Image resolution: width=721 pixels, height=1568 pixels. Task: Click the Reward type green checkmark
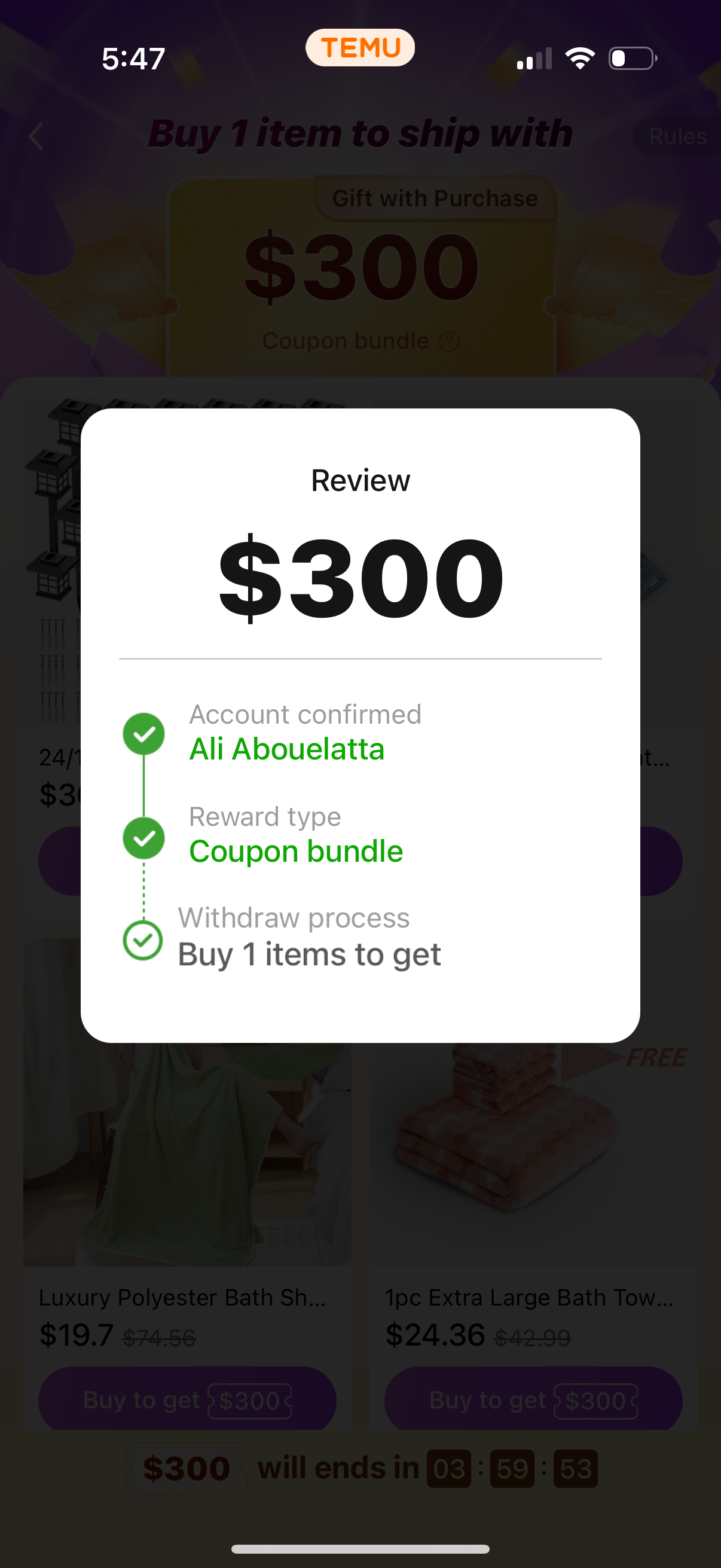tap(143, 838)
